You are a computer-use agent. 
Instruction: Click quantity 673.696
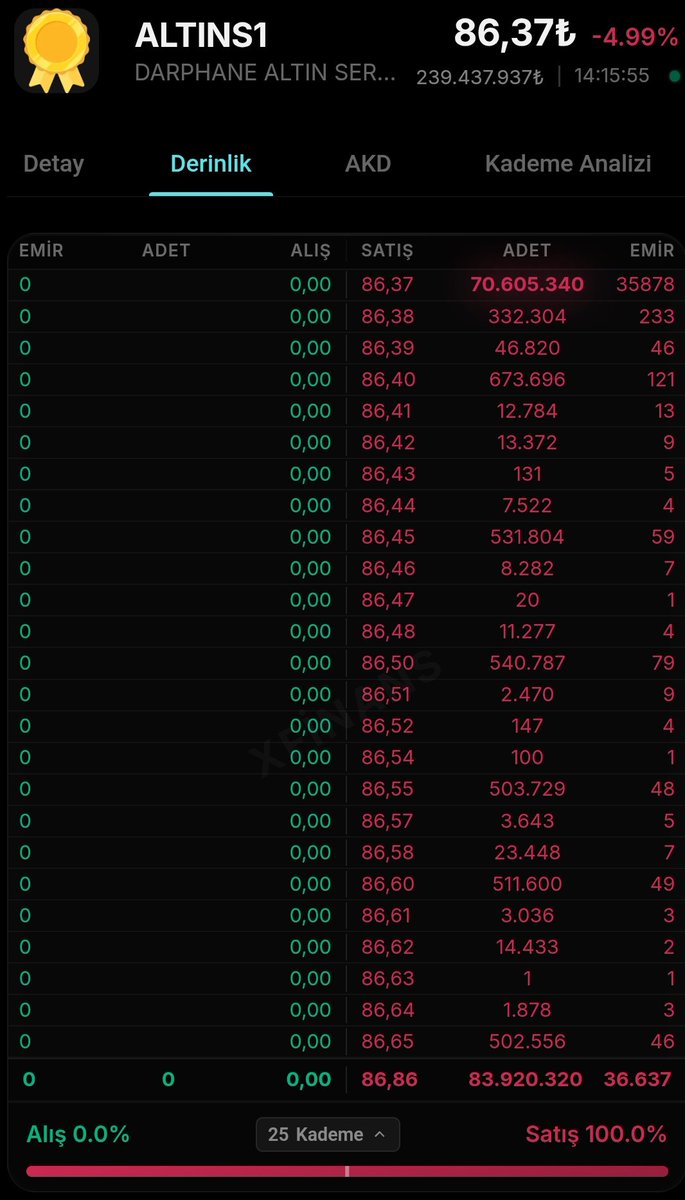pyautogui.click(x=527, y=380)
